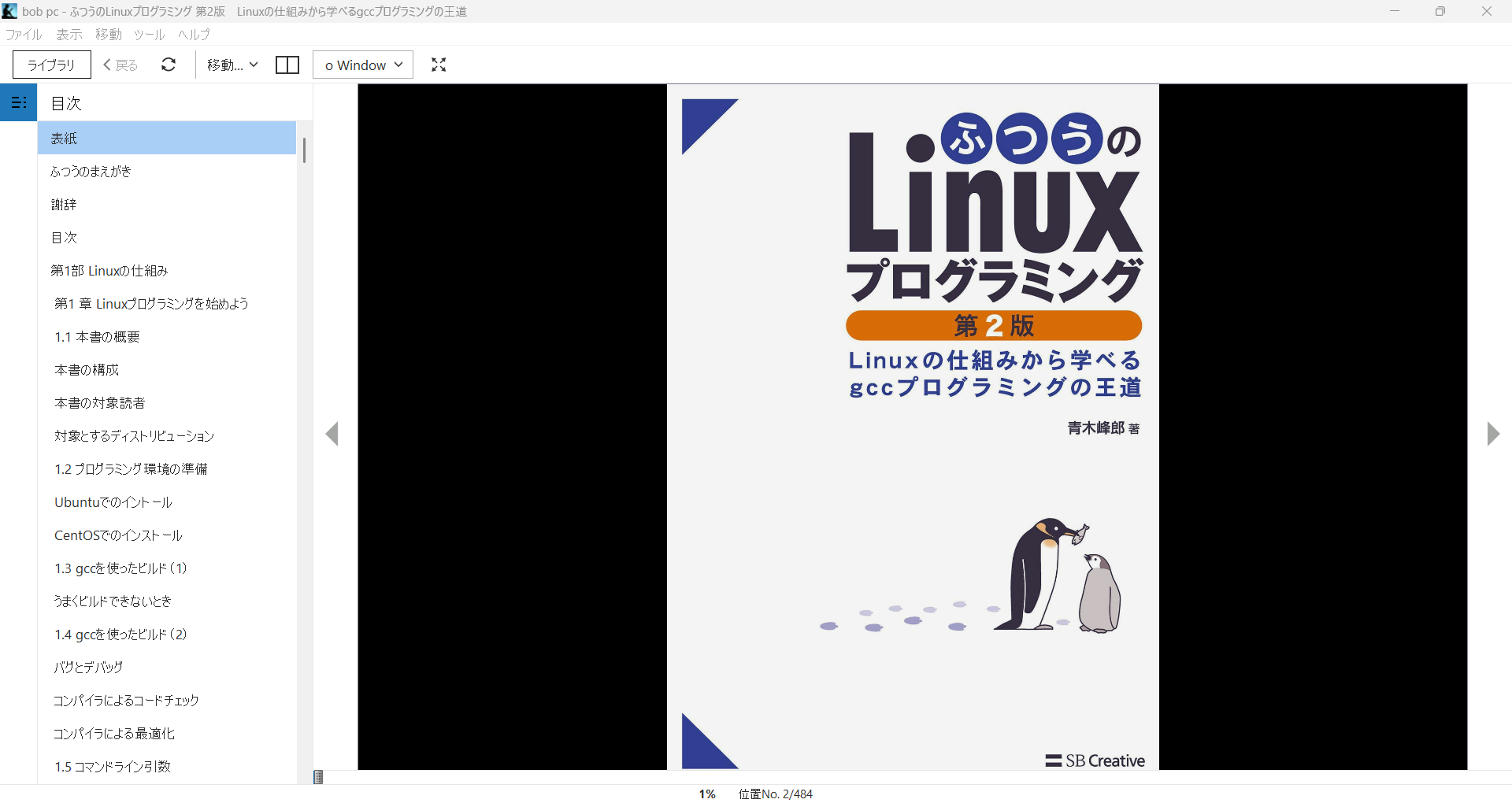This screenshot has width=1512, height=803.
Task: Open the 移動 menu in menu bar
Action: tap(109, 35)
